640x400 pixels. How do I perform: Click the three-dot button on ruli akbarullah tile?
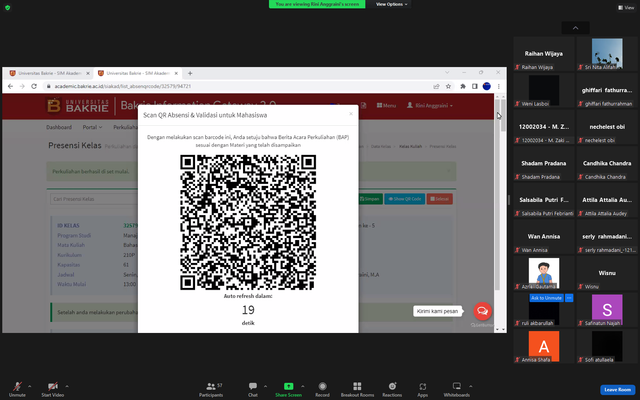point(569,298)
